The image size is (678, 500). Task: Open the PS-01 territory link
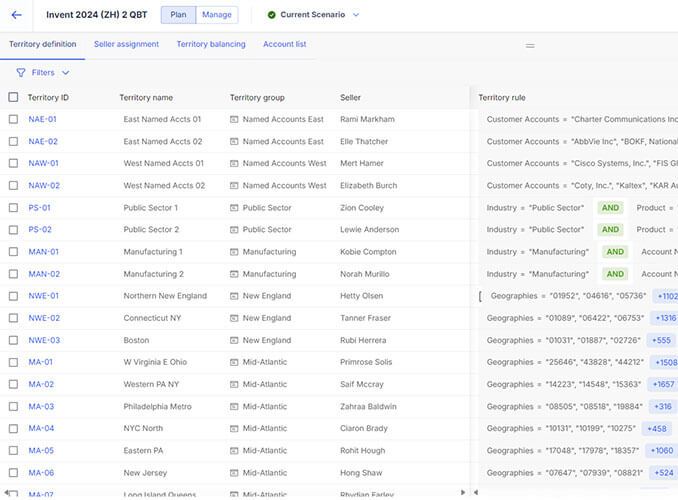(40, 208)
